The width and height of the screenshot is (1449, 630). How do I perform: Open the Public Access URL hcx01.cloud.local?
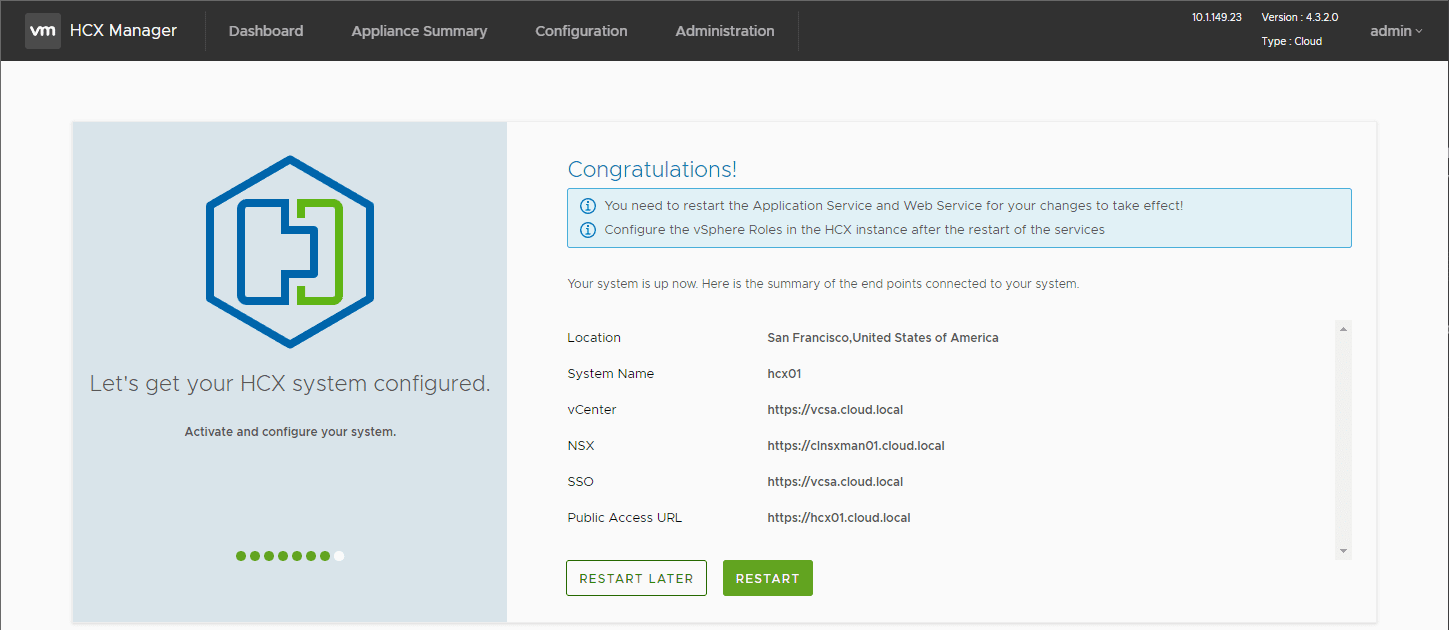point(839,517)
